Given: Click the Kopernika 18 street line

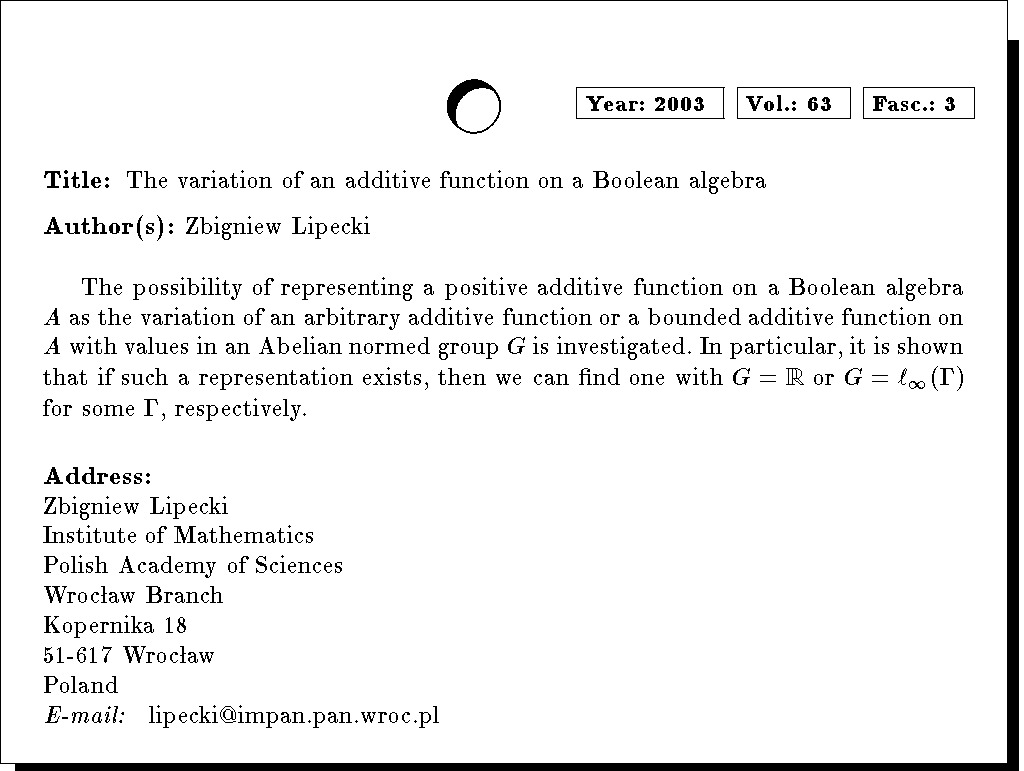Looking at the screenshot, I should tap(115, 626).
